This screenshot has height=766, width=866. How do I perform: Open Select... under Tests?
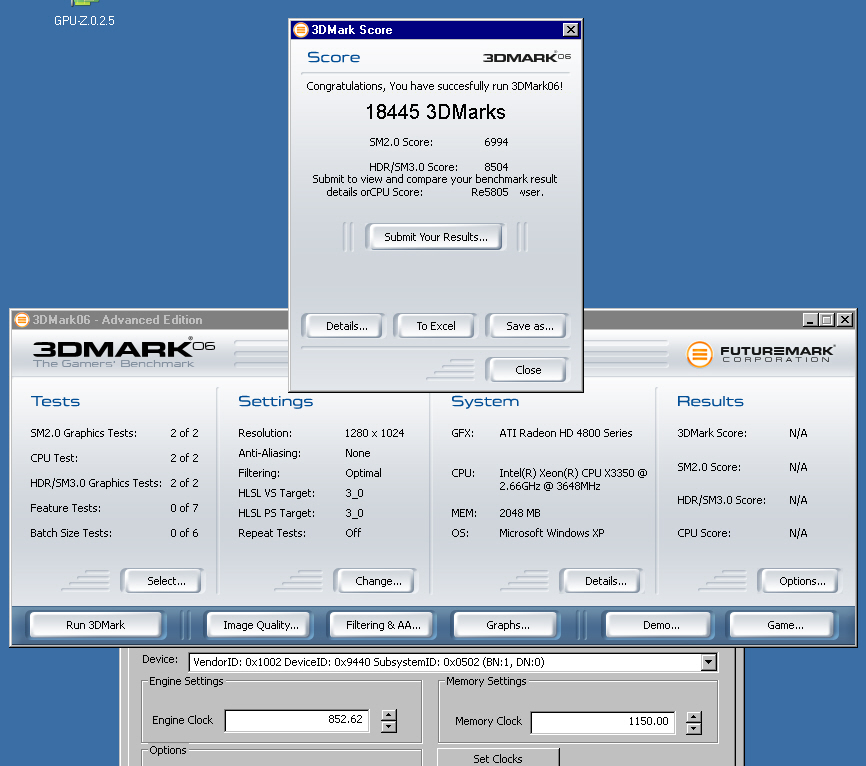pyautogui.click(x=163, y=581)
